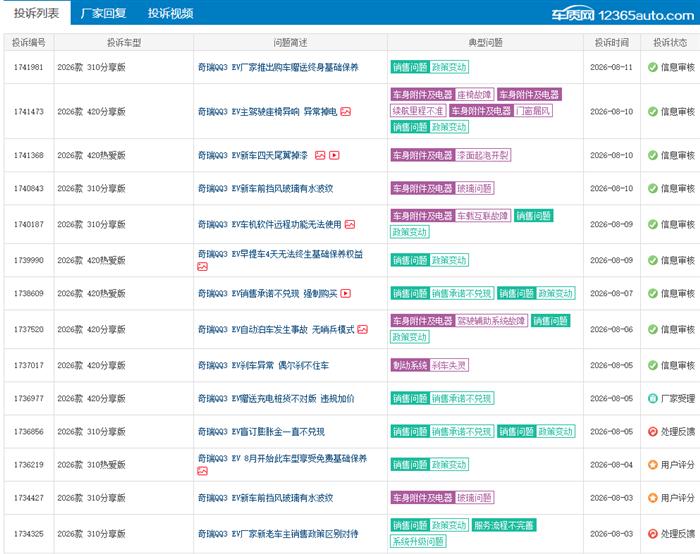Click the 车质网 12365auto.com logo

click(623, 15)
